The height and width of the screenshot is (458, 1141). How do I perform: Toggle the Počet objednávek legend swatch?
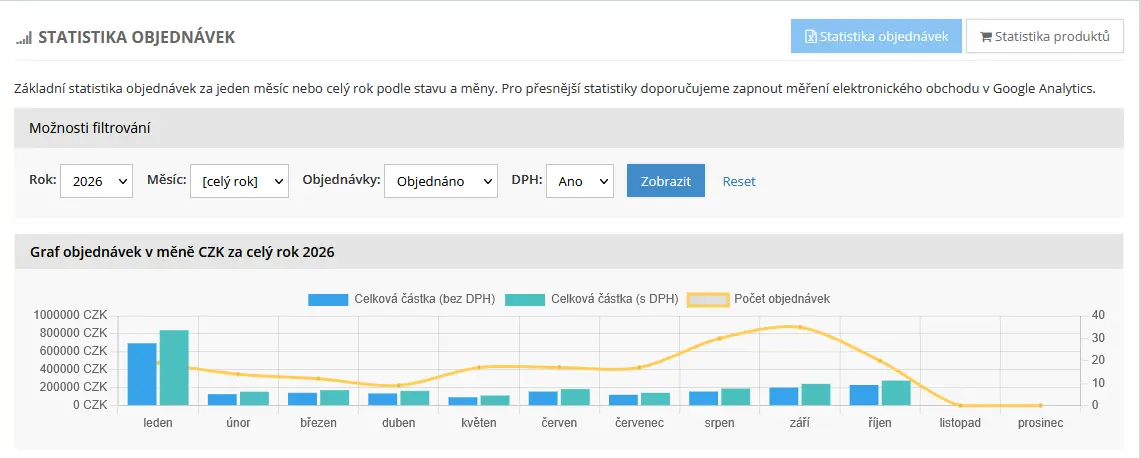(x=708, y=299)
